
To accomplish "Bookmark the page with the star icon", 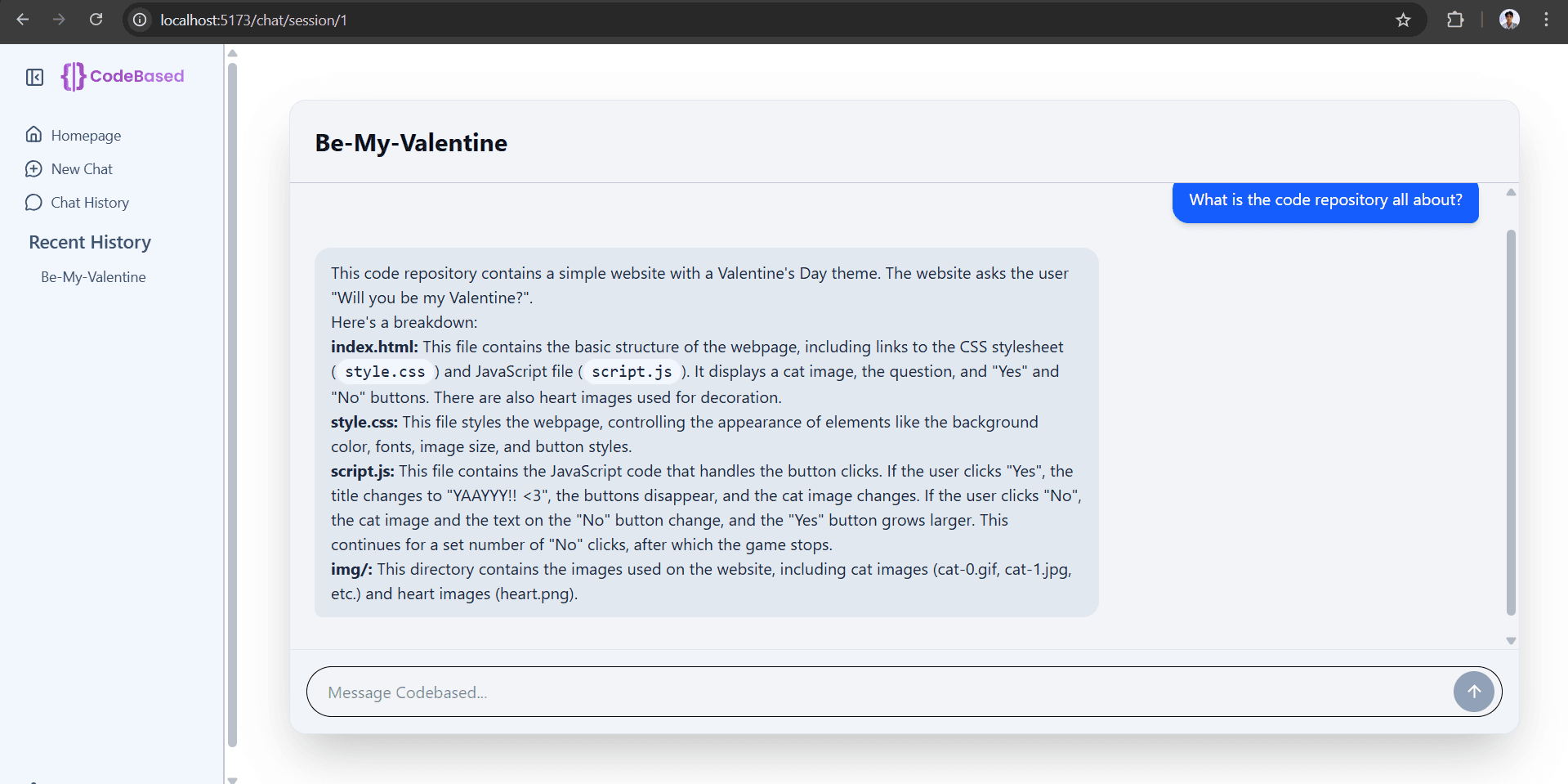I will coord(1404,20).
